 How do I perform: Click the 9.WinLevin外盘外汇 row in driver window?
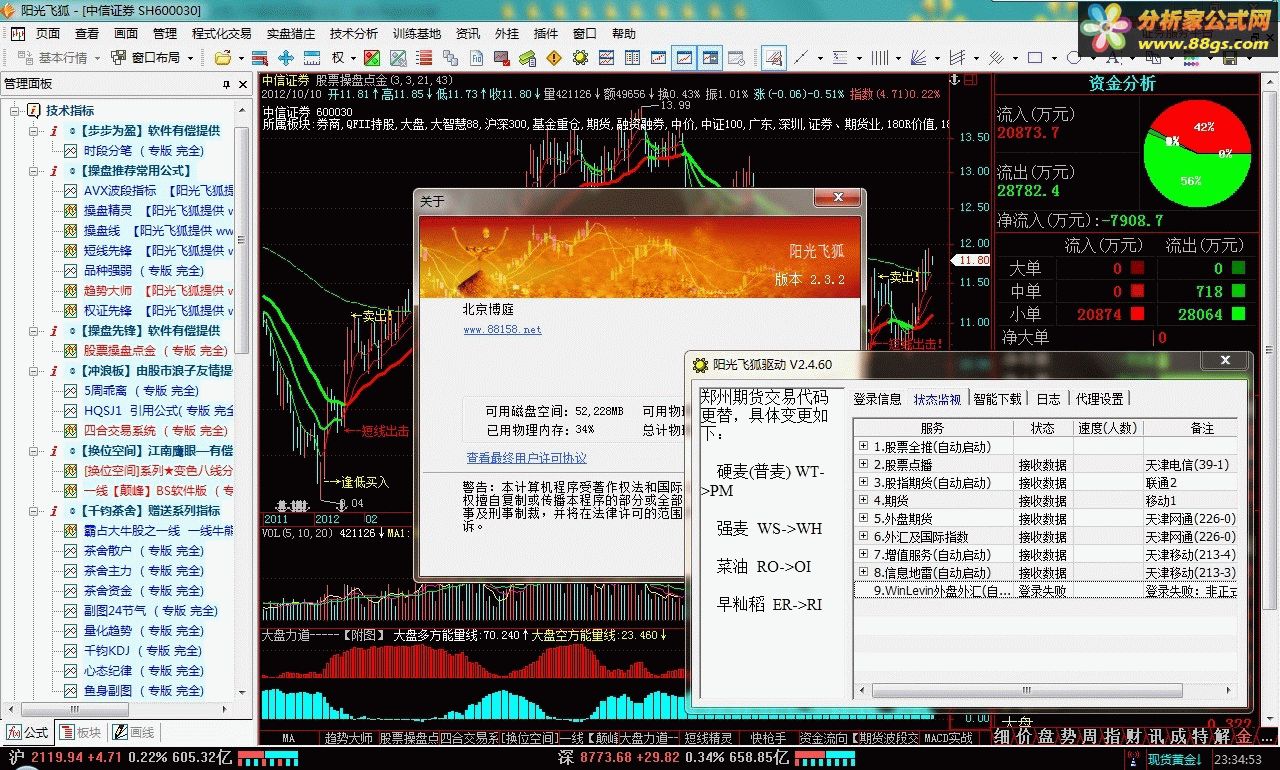click(1045, 591)
